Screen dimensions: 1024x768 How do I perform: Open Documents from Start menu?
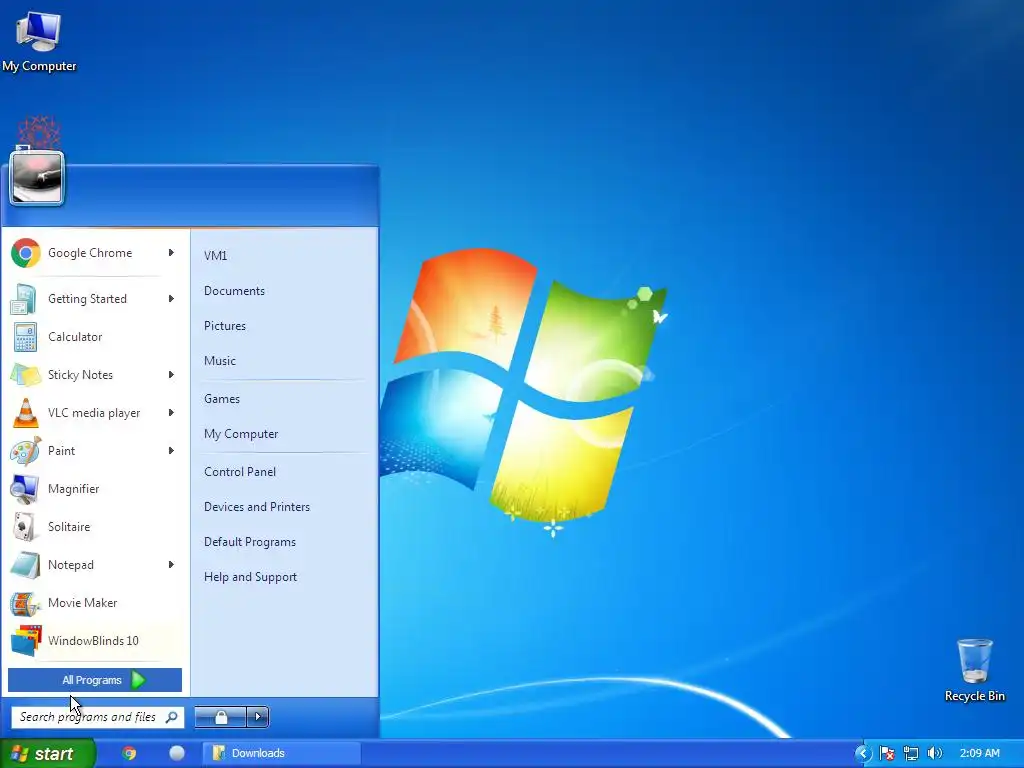234,291
